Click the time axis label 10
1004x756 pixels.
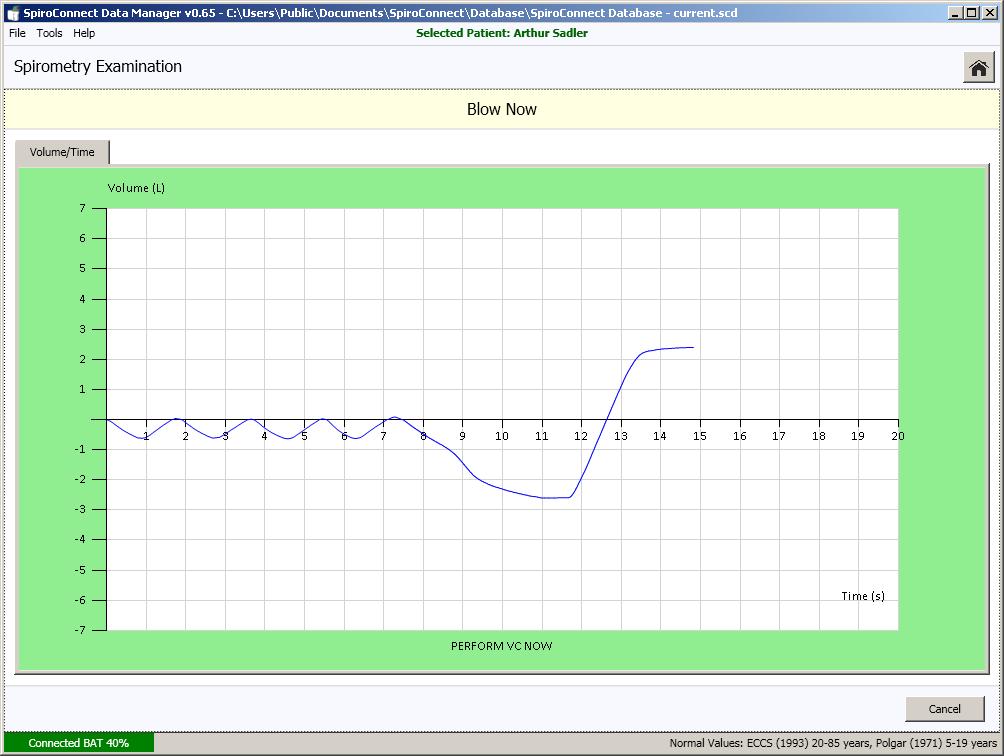502,436
